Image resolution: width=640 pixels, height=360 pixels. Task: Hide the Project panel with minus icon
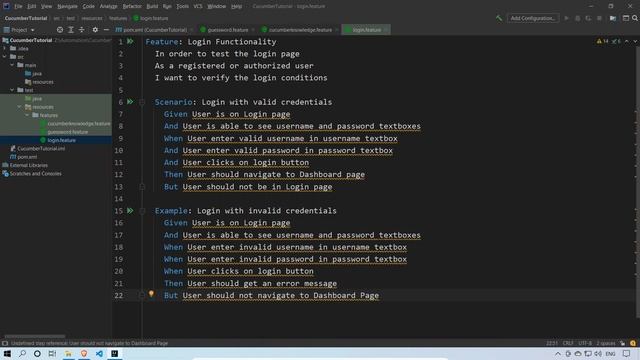click(x=106, y=30)
